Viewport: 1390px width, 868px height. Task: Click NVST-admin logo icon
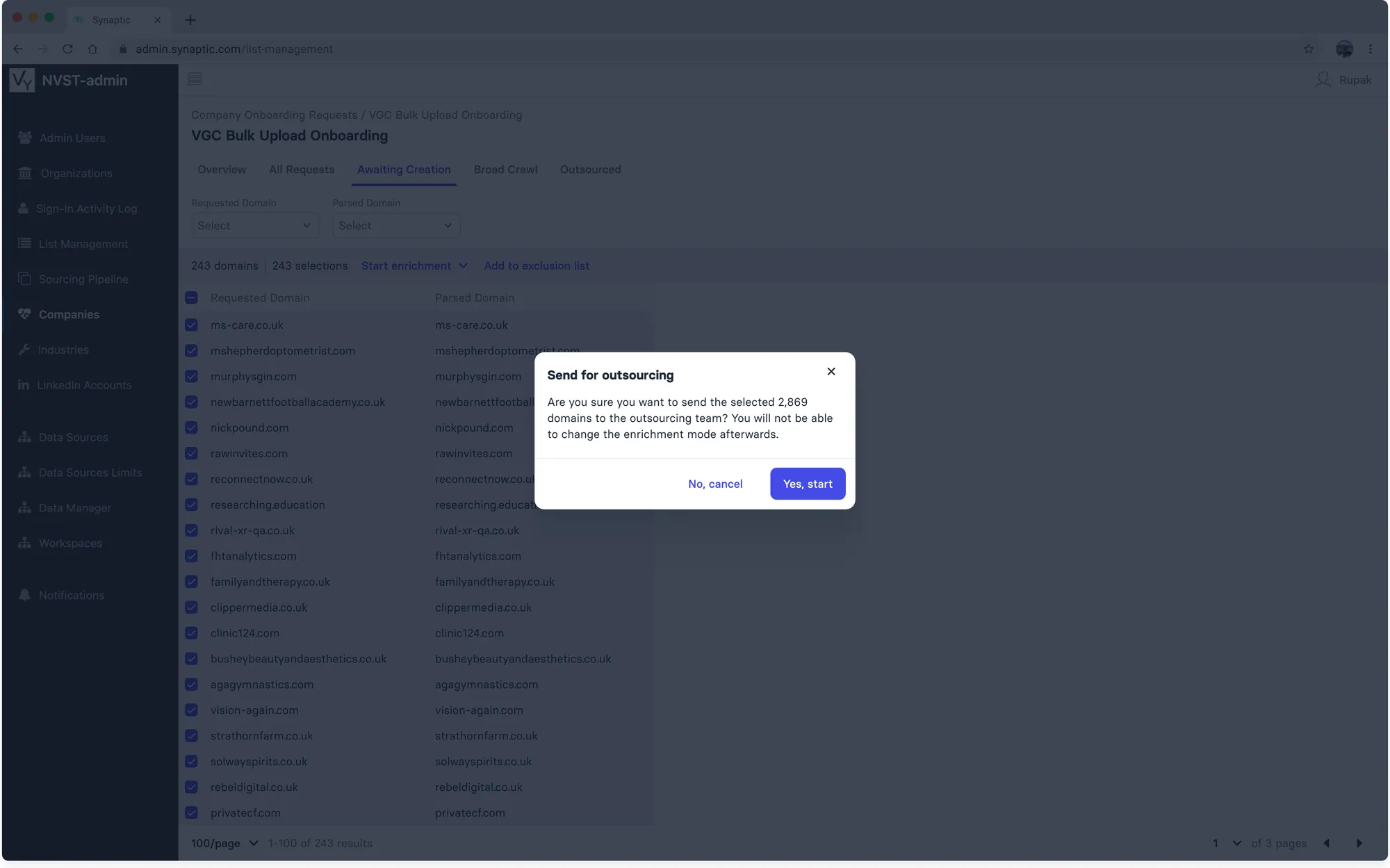tap(22, 80)
